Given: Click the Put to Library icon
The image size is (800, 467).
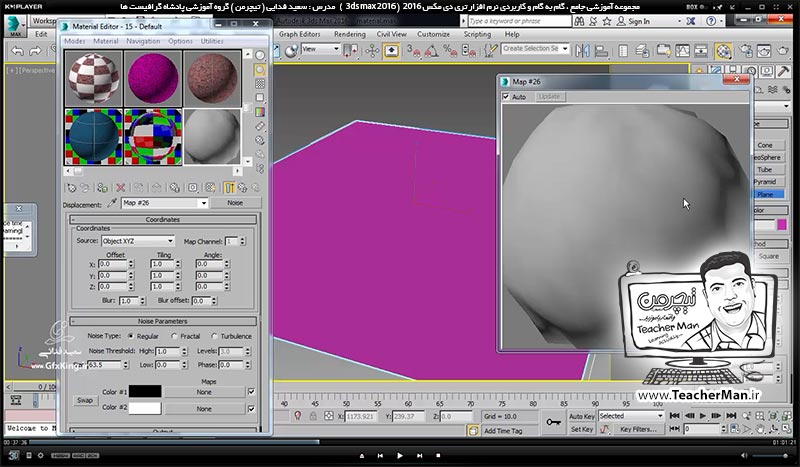Looking at the screenshot, I should pos(174,188).
